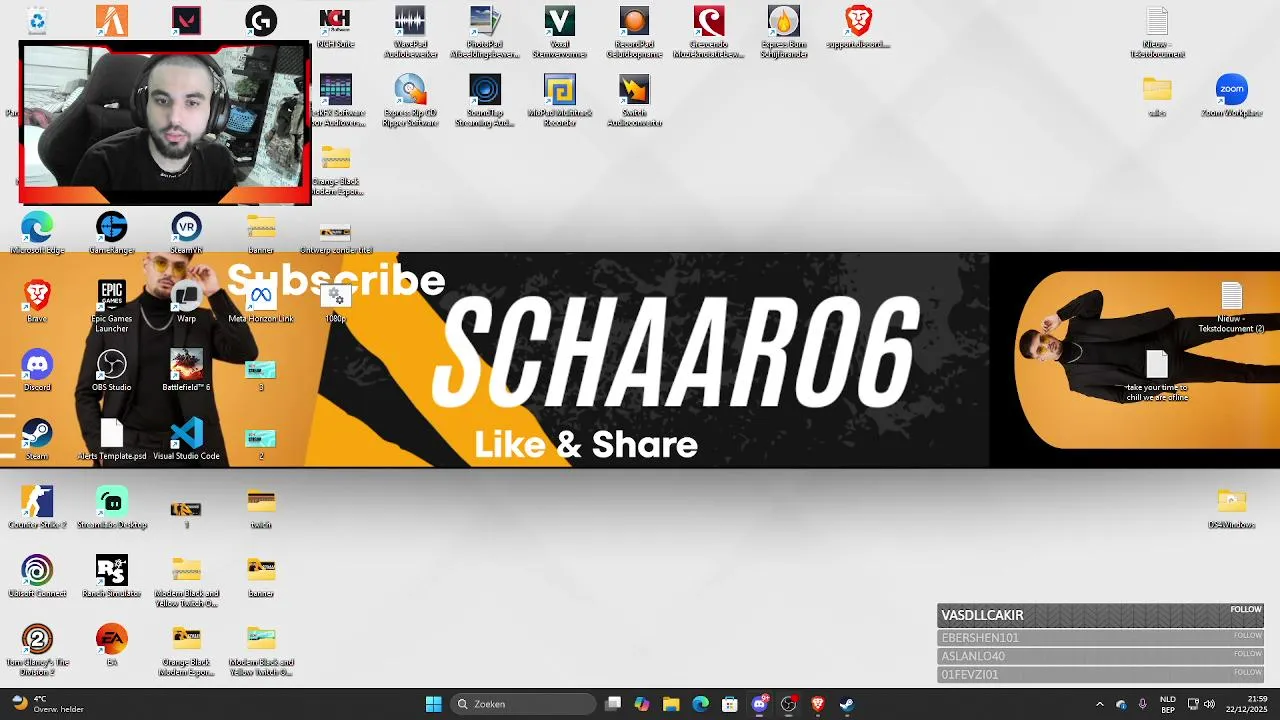Click the EBERSHEN101 follower entry
This screenshot has height=720, width=1280.
point(1100,638)
